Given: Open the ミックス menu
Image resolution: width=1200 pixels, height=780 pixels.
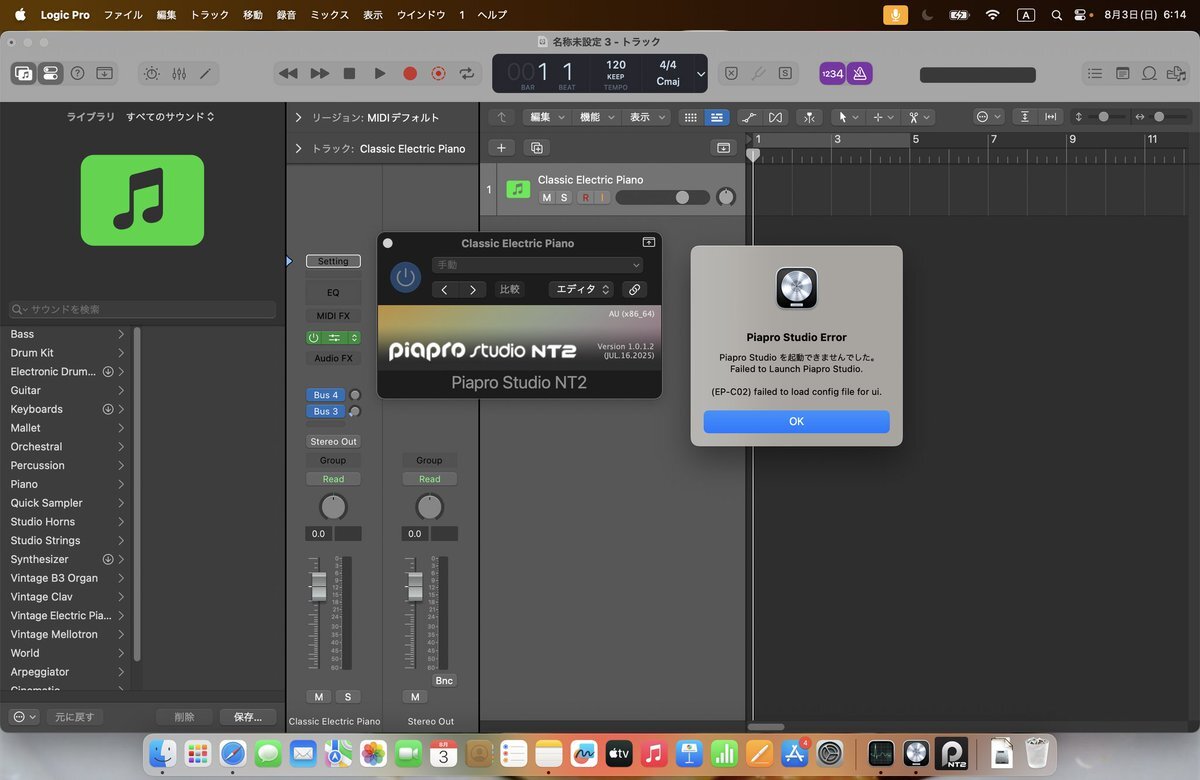Looking at the screenshot, I should pos(330,15).
